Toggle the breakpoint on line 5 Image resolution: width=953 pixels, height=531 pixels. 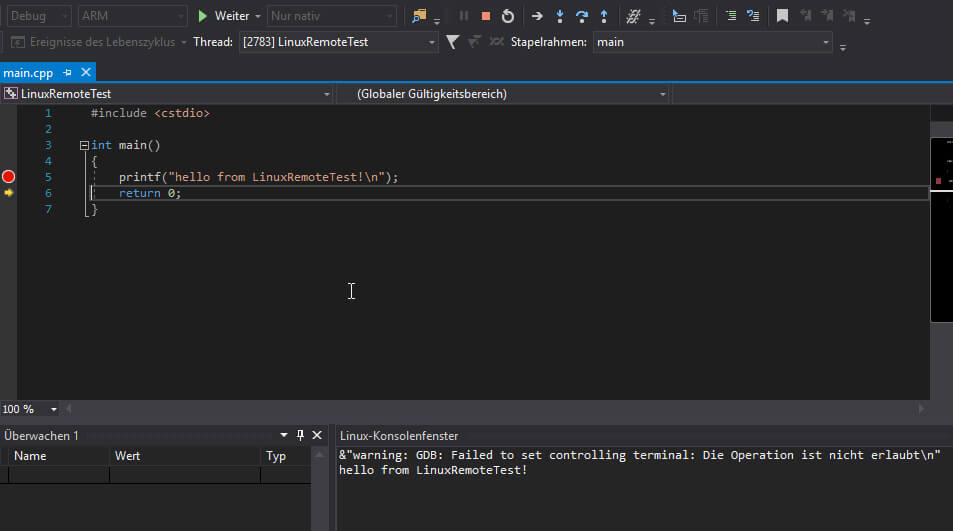(9, 177)
